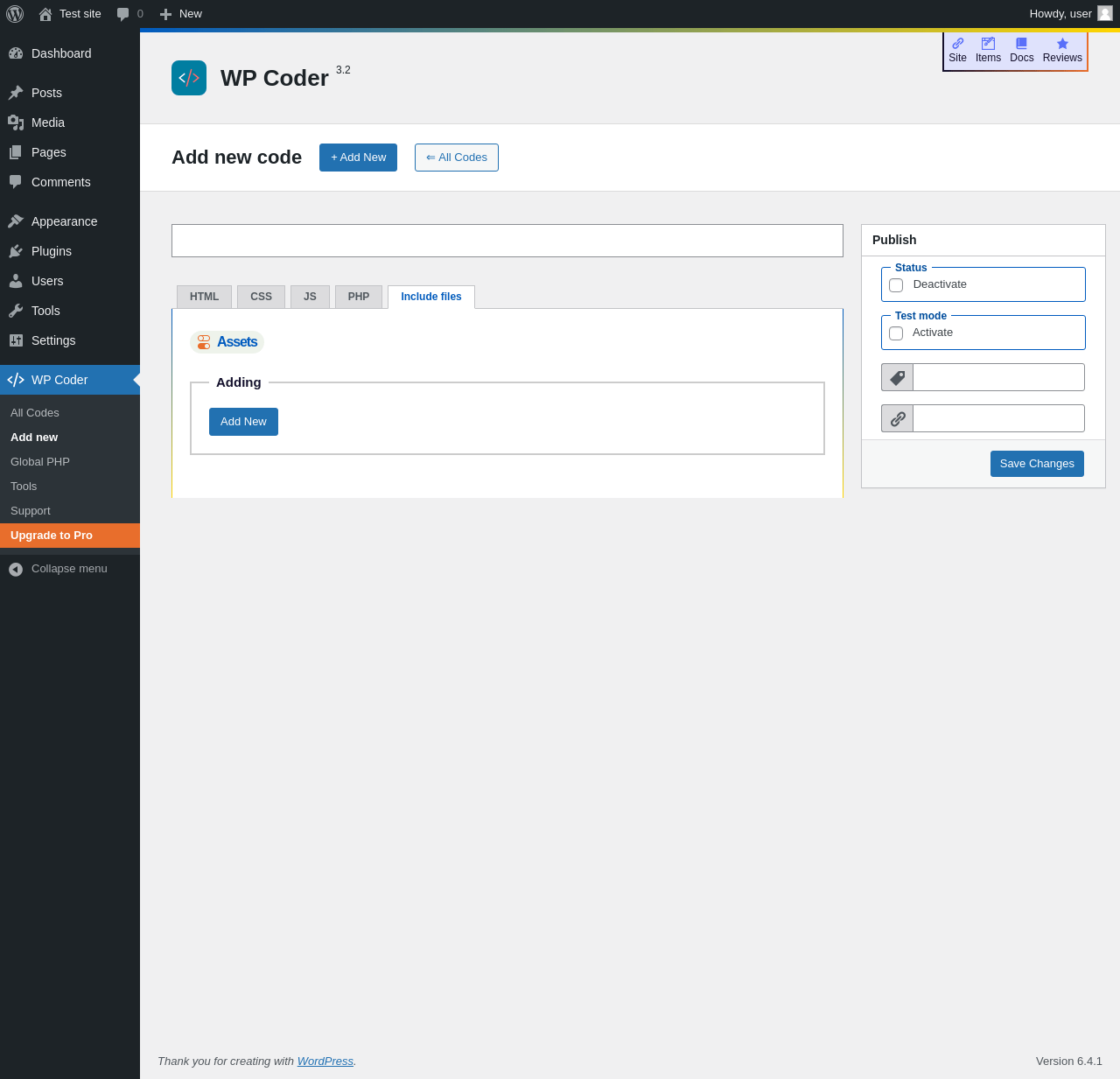This screenshot has width=1120, height=1079.
Task: Click Add New in Adding section
Action: 243,422
